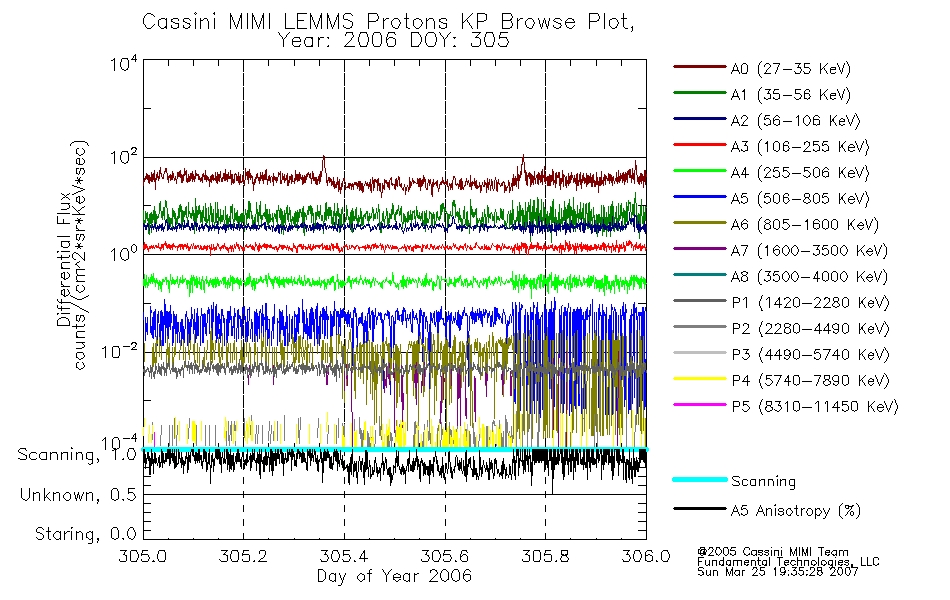Click the Scanning legend label
This screenshot has height=600, width=950.
click(x=763, y=482)
